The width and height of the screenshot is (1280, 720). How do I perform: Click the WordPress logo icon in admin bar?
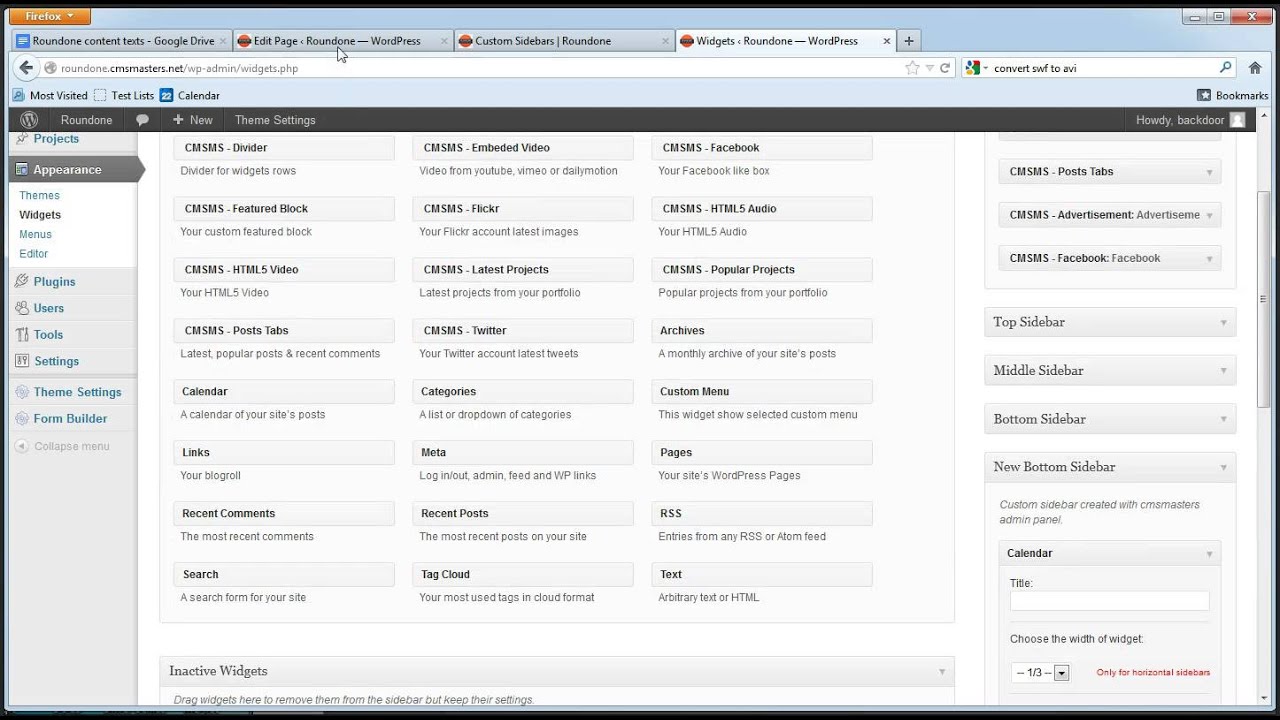pos(29,119)
